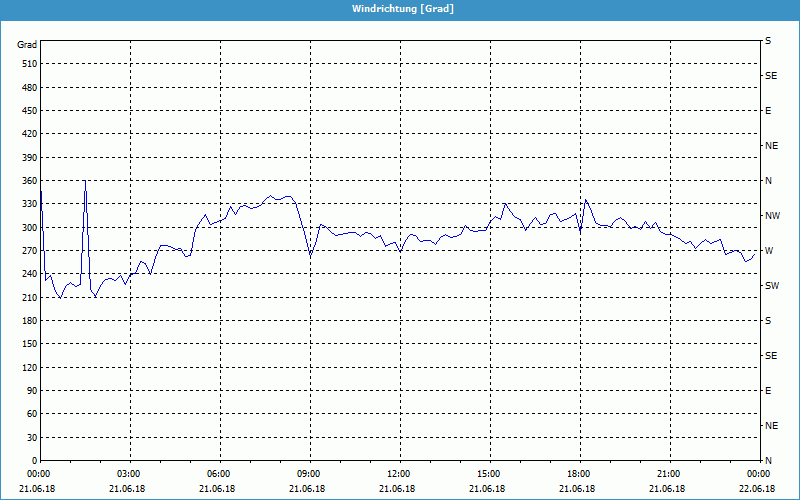
Task: Select the 12:00 time axis label
Action: pyautogui.click(x=399, y=474)
